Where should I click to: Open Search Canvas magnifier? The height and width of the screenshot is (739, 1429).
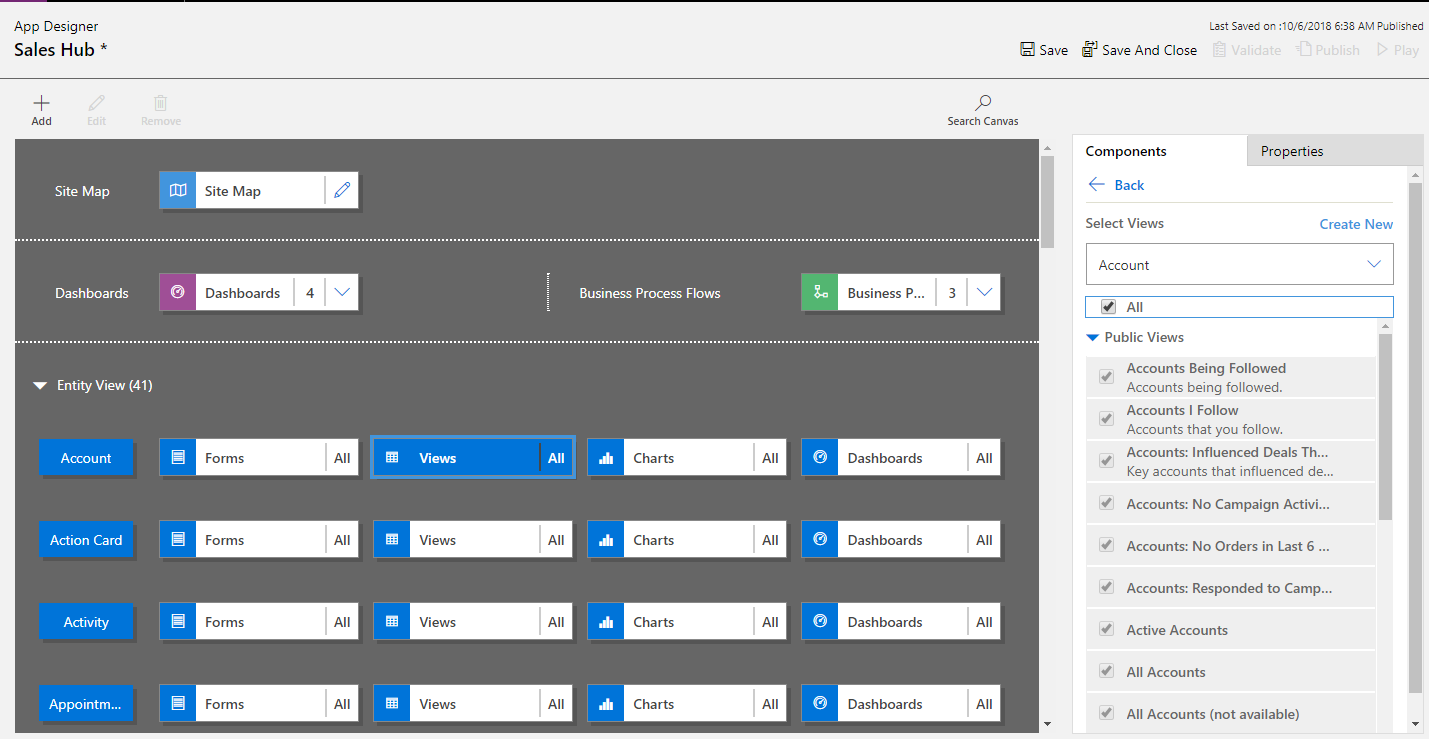click(x=983, y=102)
